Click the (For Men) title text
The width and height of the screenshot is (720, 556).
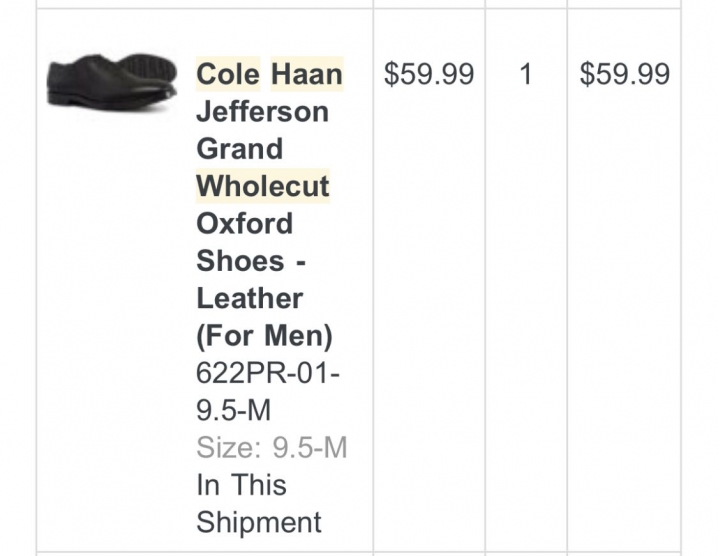[x=264, y=336]
